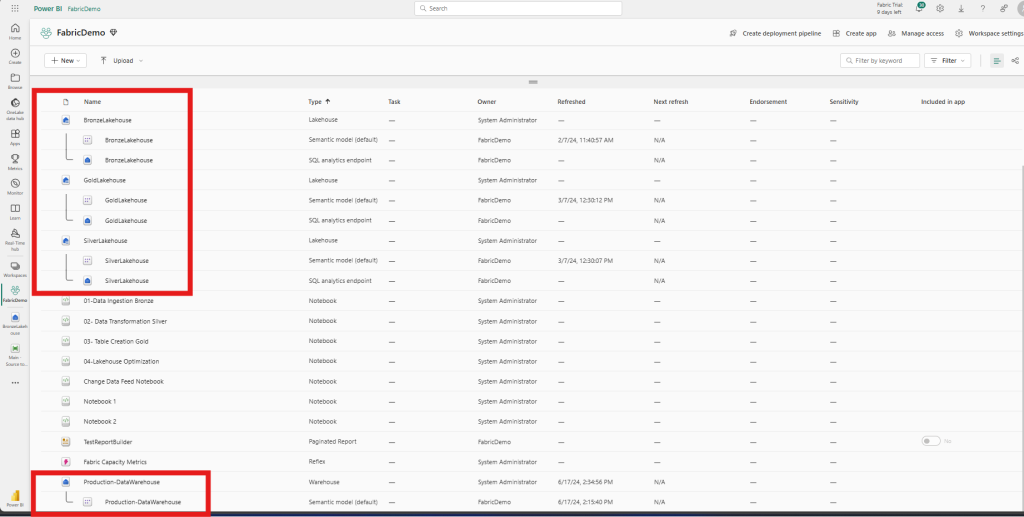
Task: Go to Home in left sidebar
Action: pos(15,31)
